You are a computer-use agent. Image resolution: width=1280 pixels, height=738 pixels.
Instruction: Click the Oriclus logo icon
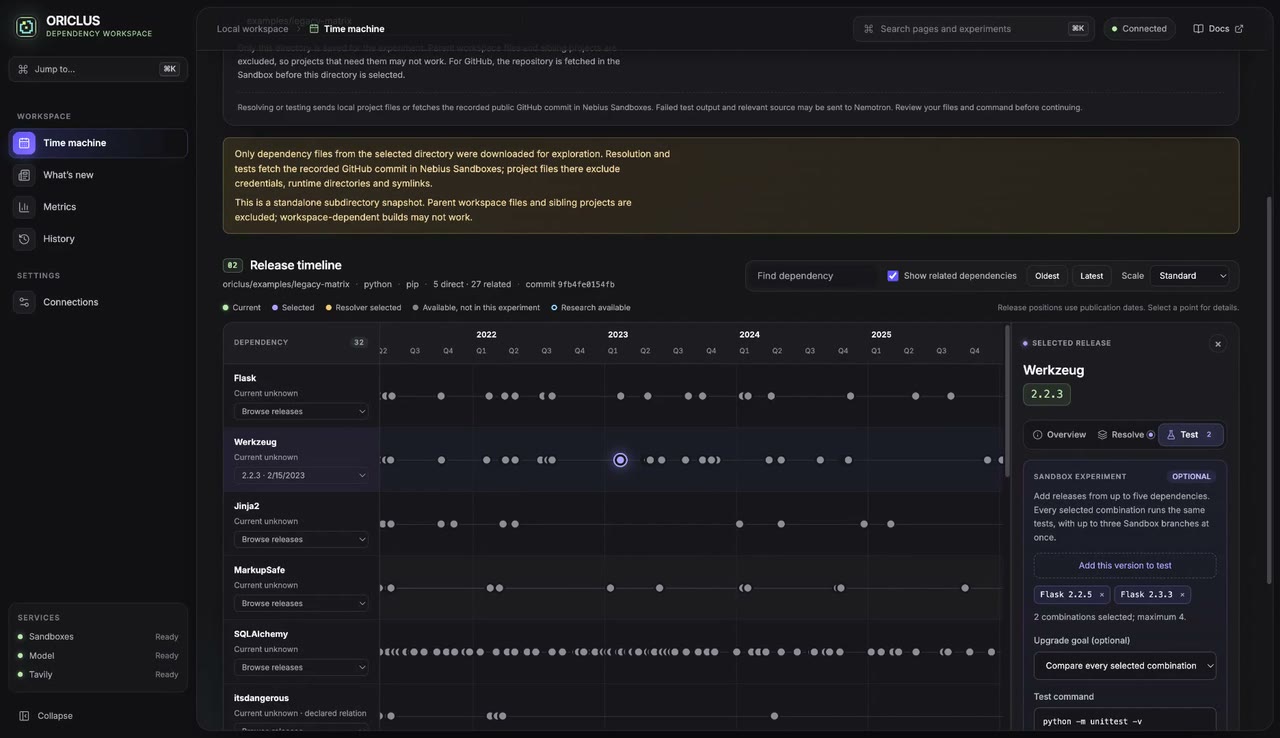pos(26,27)
